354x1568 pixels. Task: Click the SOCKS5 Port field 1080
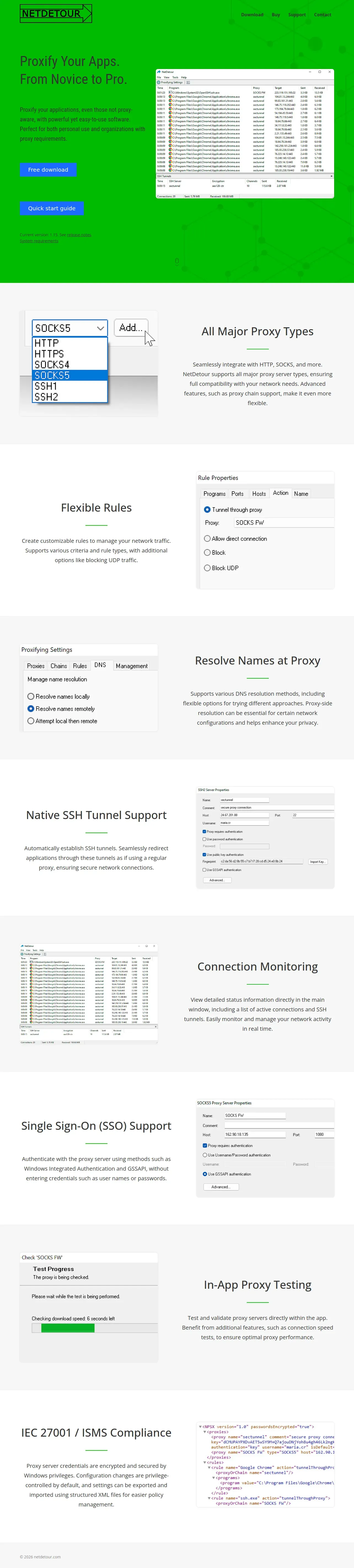(x=324, y=1135)
